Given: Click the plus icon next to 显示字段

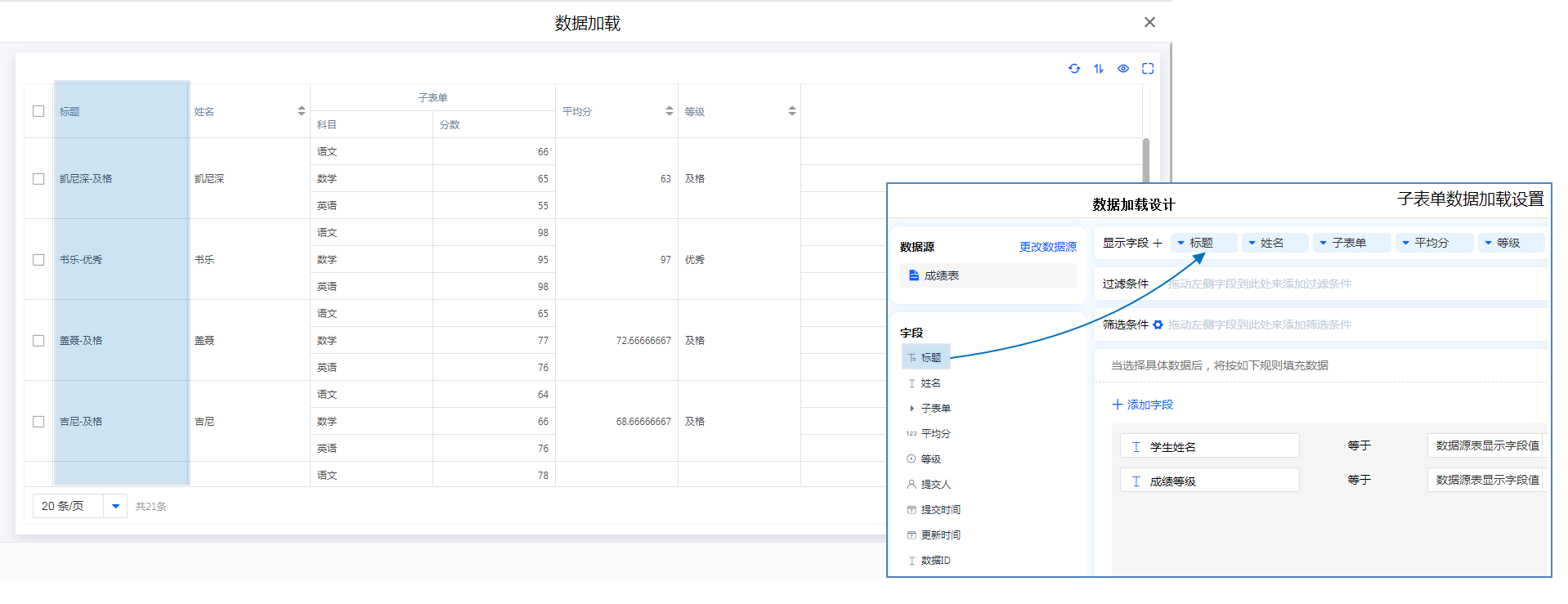Looking at the screenshot, I should coord(1158,243).
